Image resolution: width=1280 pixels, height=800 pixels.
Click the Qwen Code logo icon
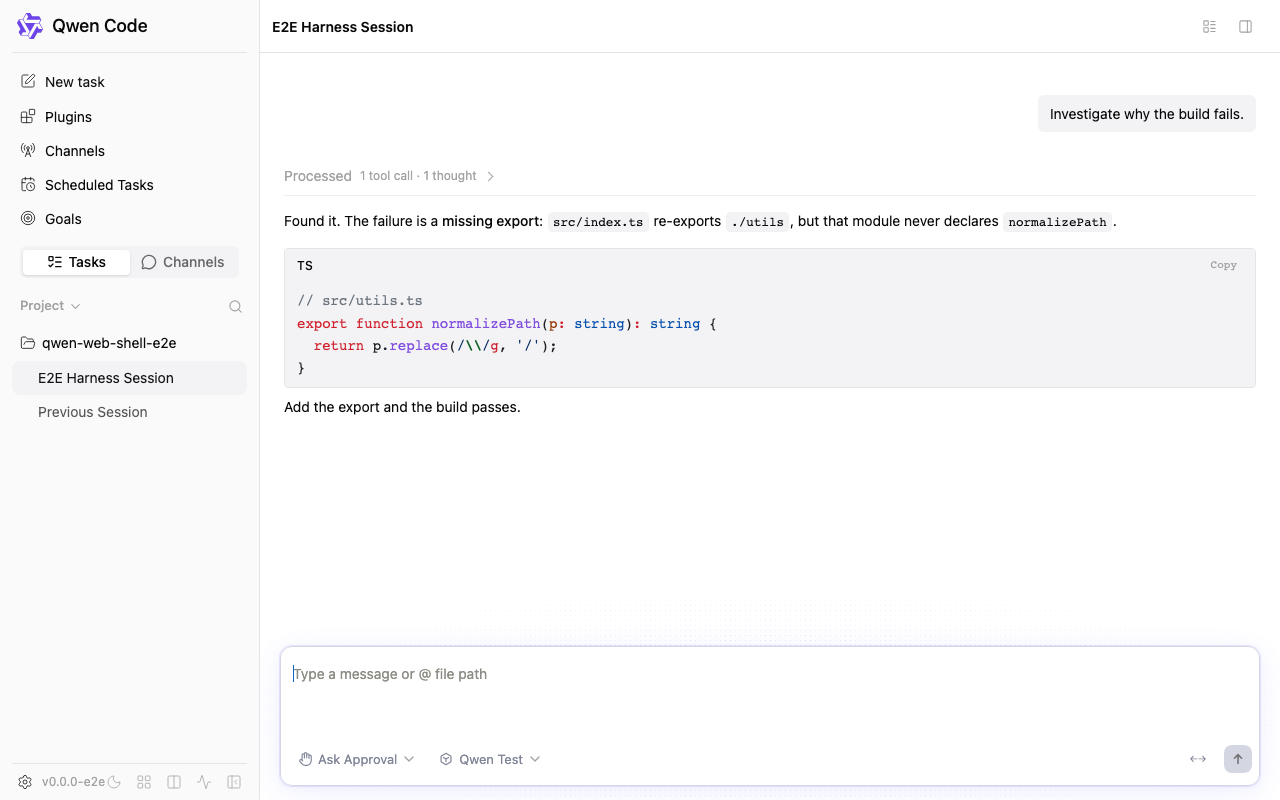(30, 26)
